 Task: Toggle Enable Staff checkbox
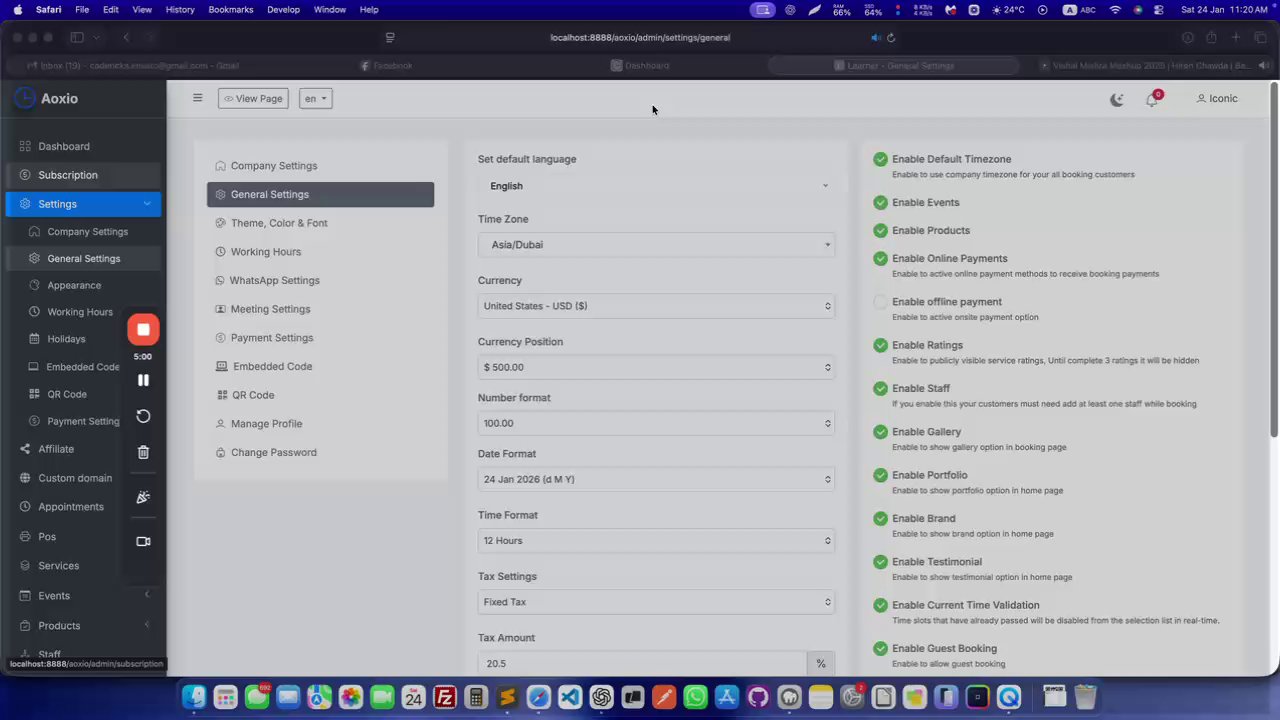coord(880,388)
